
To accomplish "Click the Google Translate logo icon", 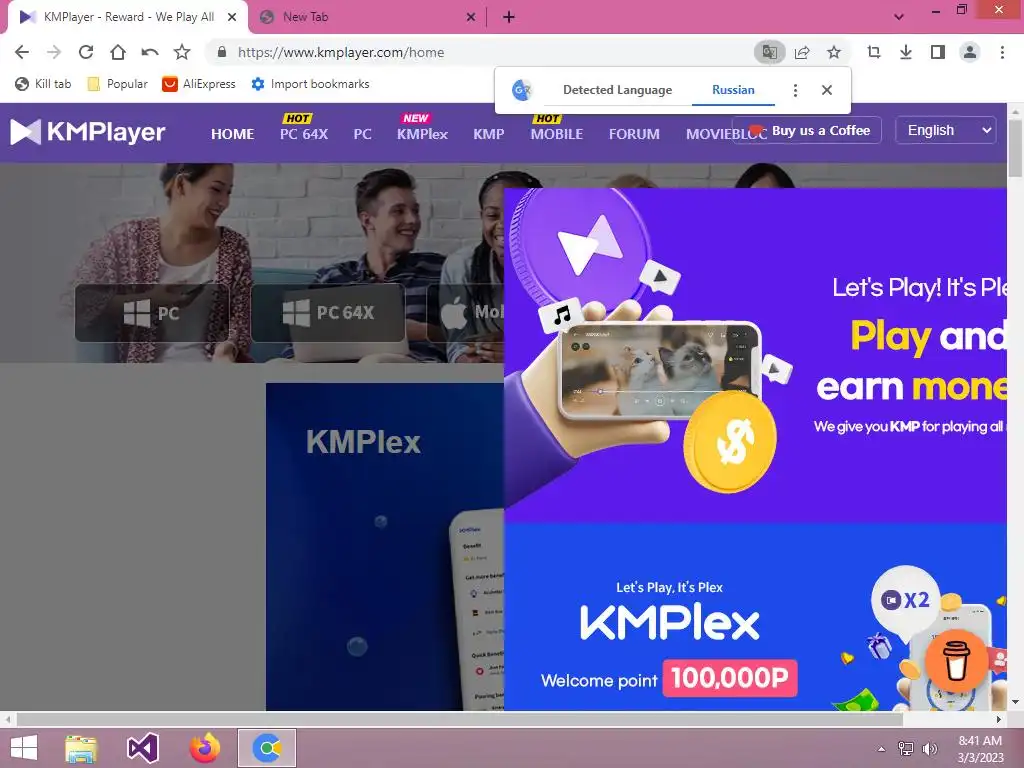I will coord(522,90).
